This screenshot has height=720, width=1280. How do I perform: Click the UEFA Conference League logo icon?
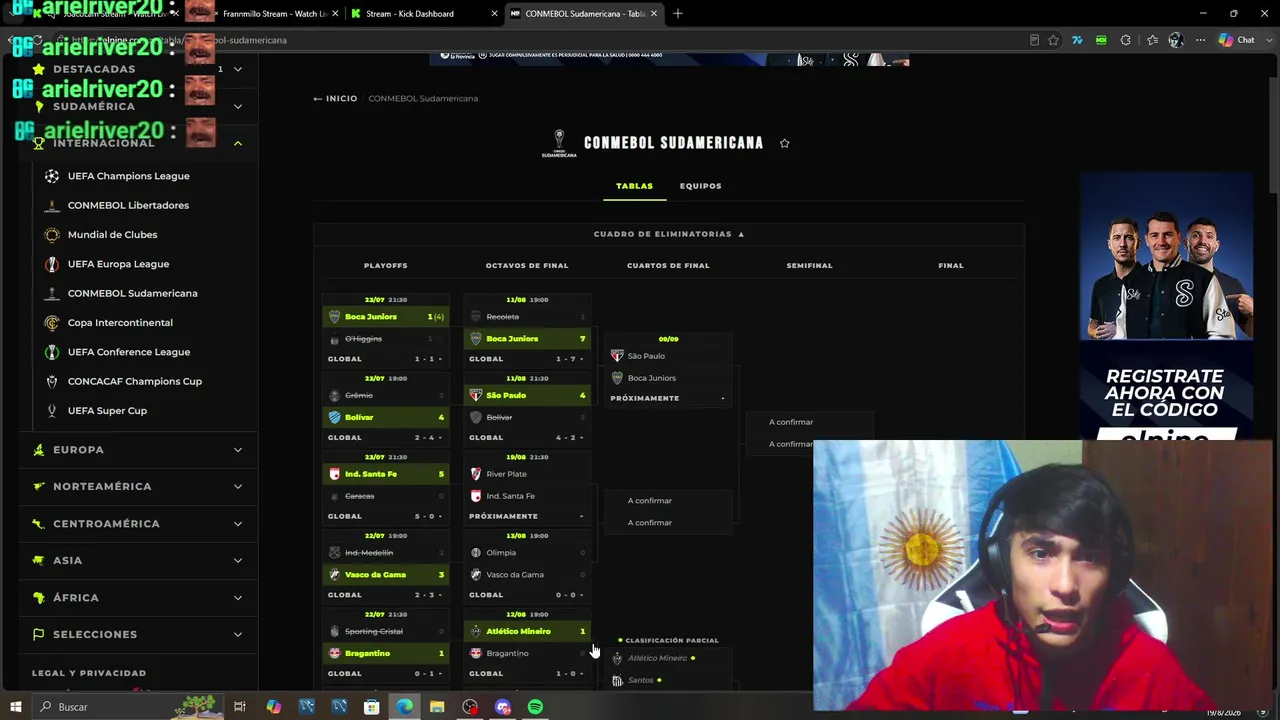(x=52, y=352)
